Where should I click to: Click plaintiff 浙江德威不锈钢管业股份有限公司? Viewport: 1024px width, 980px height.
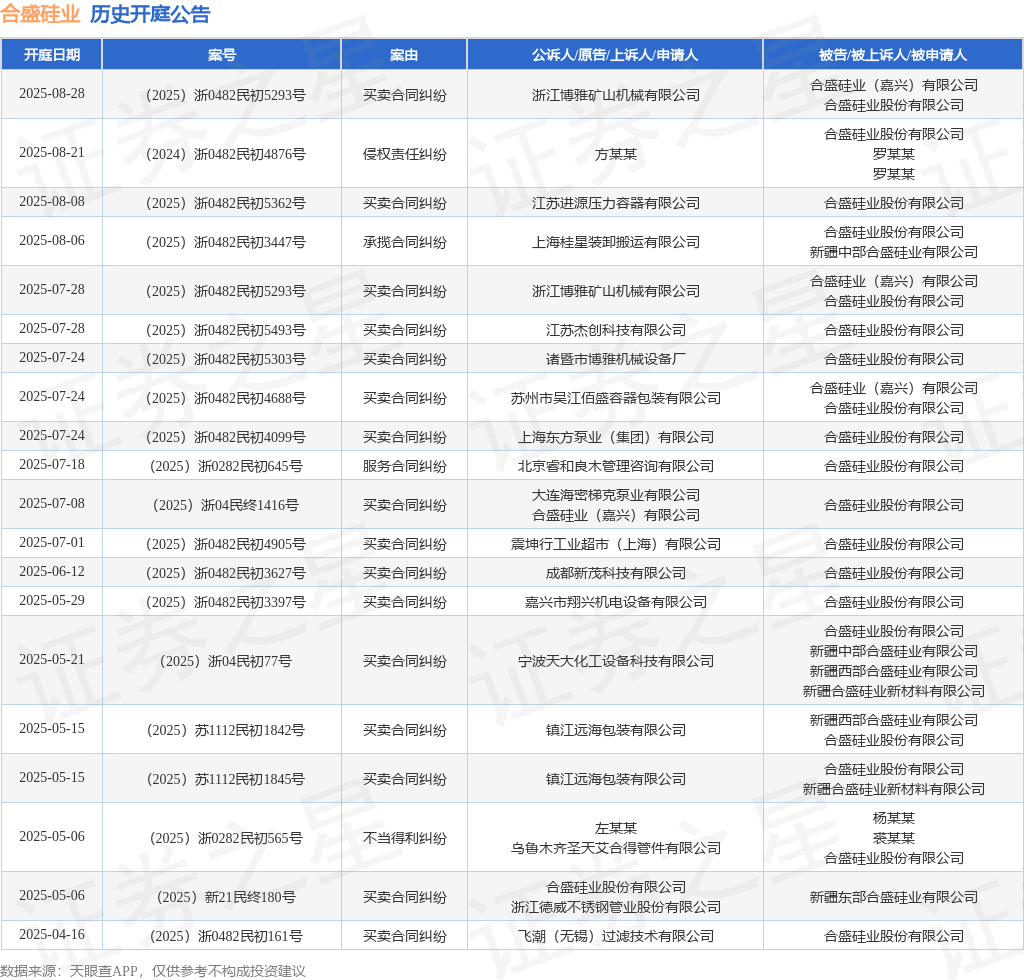coord(615,907)
